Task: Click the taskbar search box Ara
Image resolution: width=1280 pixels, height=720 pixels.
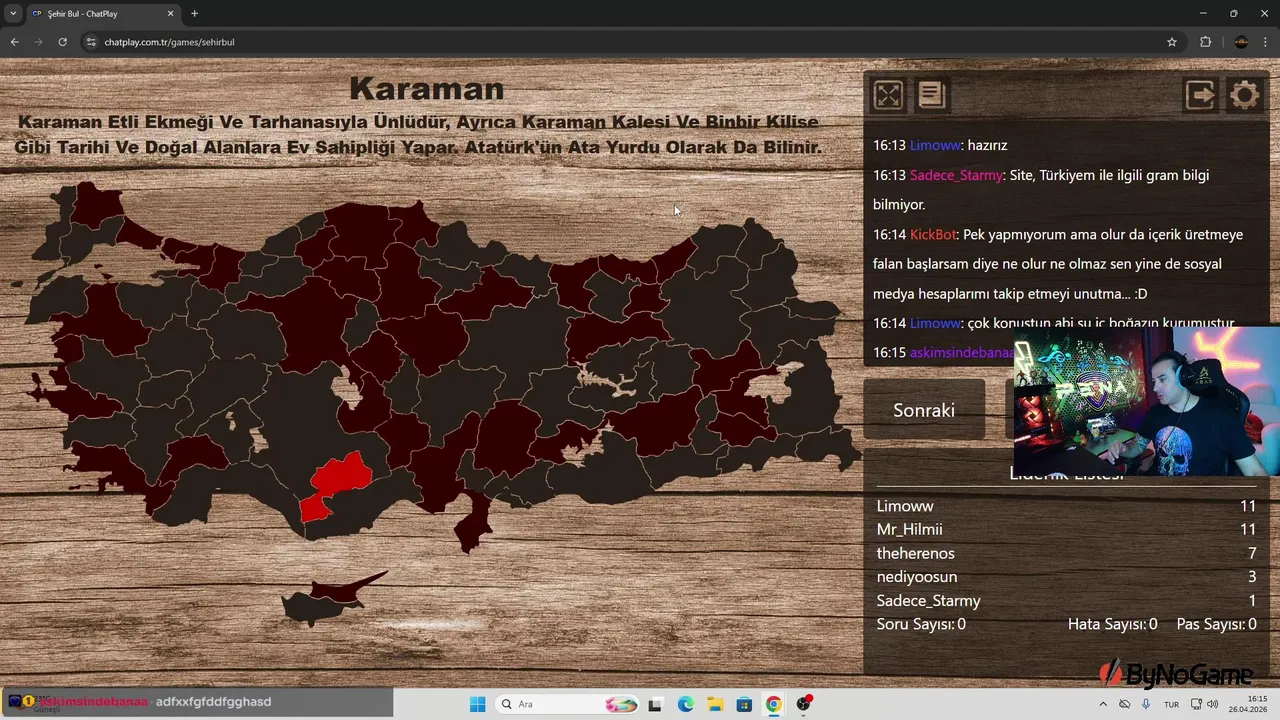Action: [568, 704]
